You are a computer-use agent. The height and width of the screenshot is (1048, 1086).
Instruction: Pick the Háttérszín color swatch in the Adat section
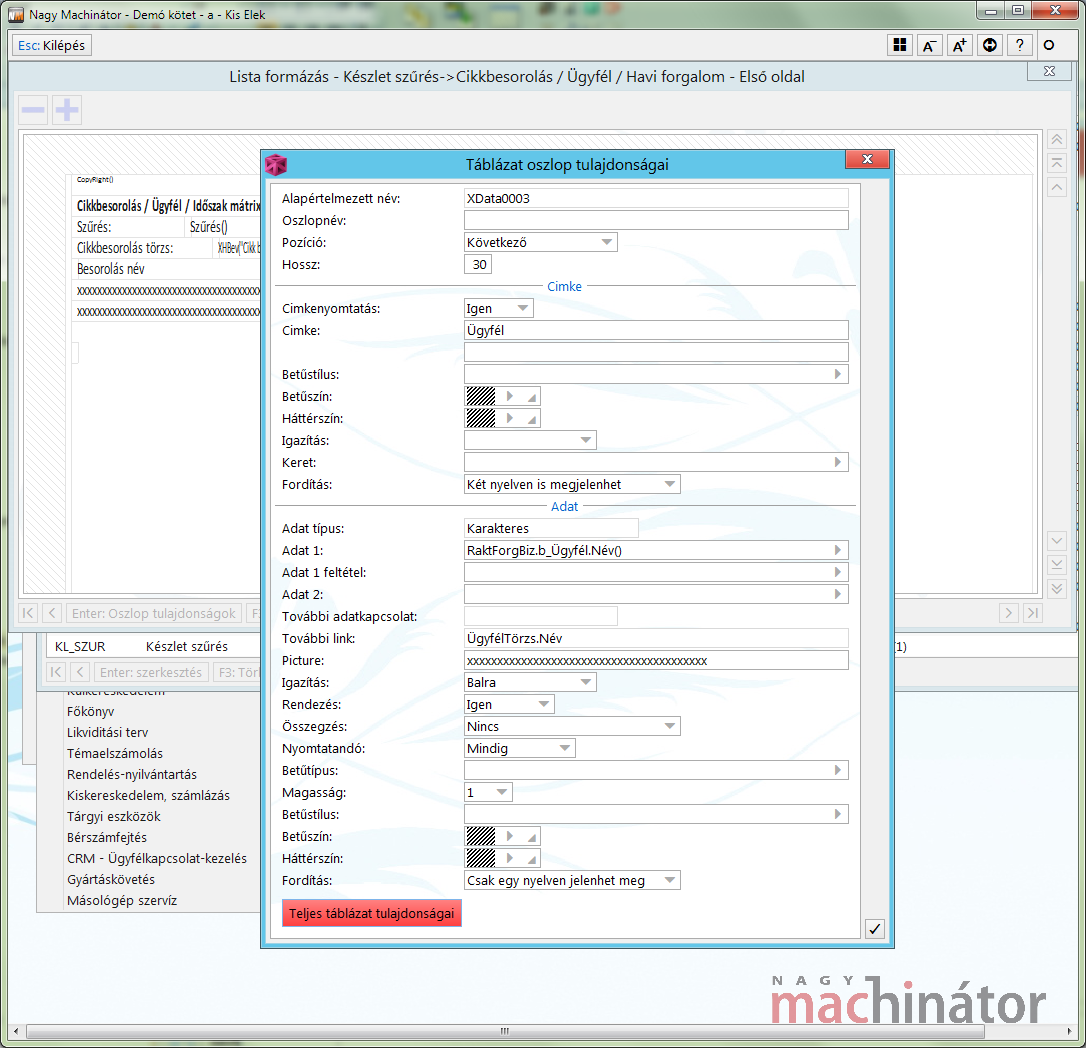click(x=481, y=858)
